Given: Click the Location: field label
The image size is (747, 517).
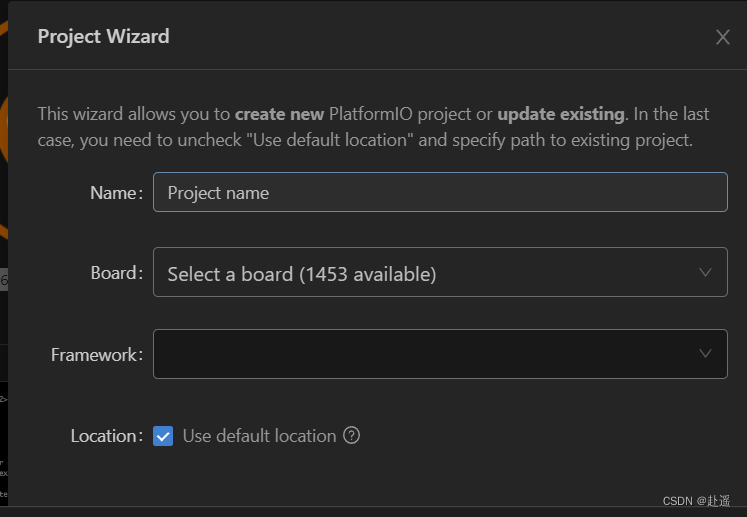Looking at the screenshot, I should (107, 436).
